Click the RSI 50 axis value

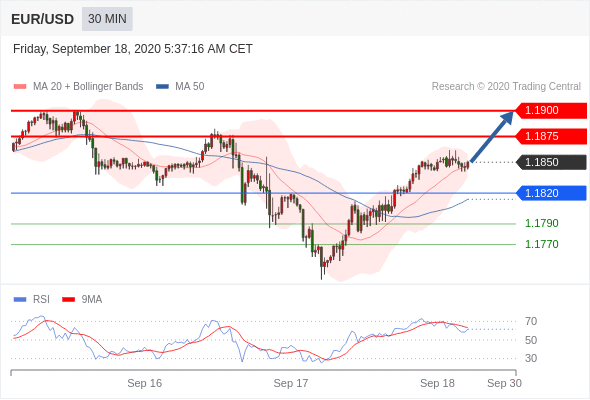pyautogui.click(x=531, y=340)
